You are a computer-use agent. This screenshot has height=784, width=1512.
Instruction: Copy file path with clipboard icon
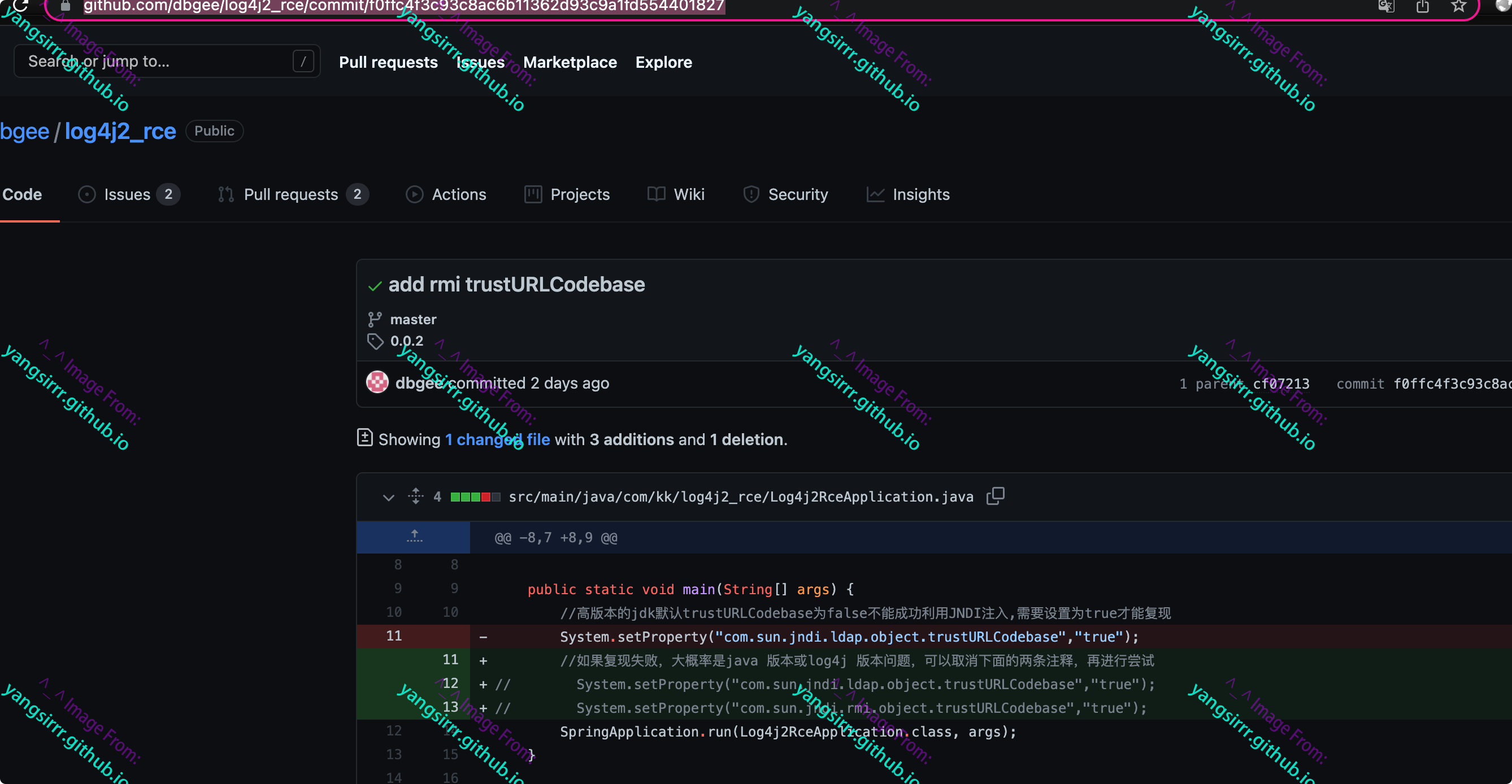[x=995, y=496]
